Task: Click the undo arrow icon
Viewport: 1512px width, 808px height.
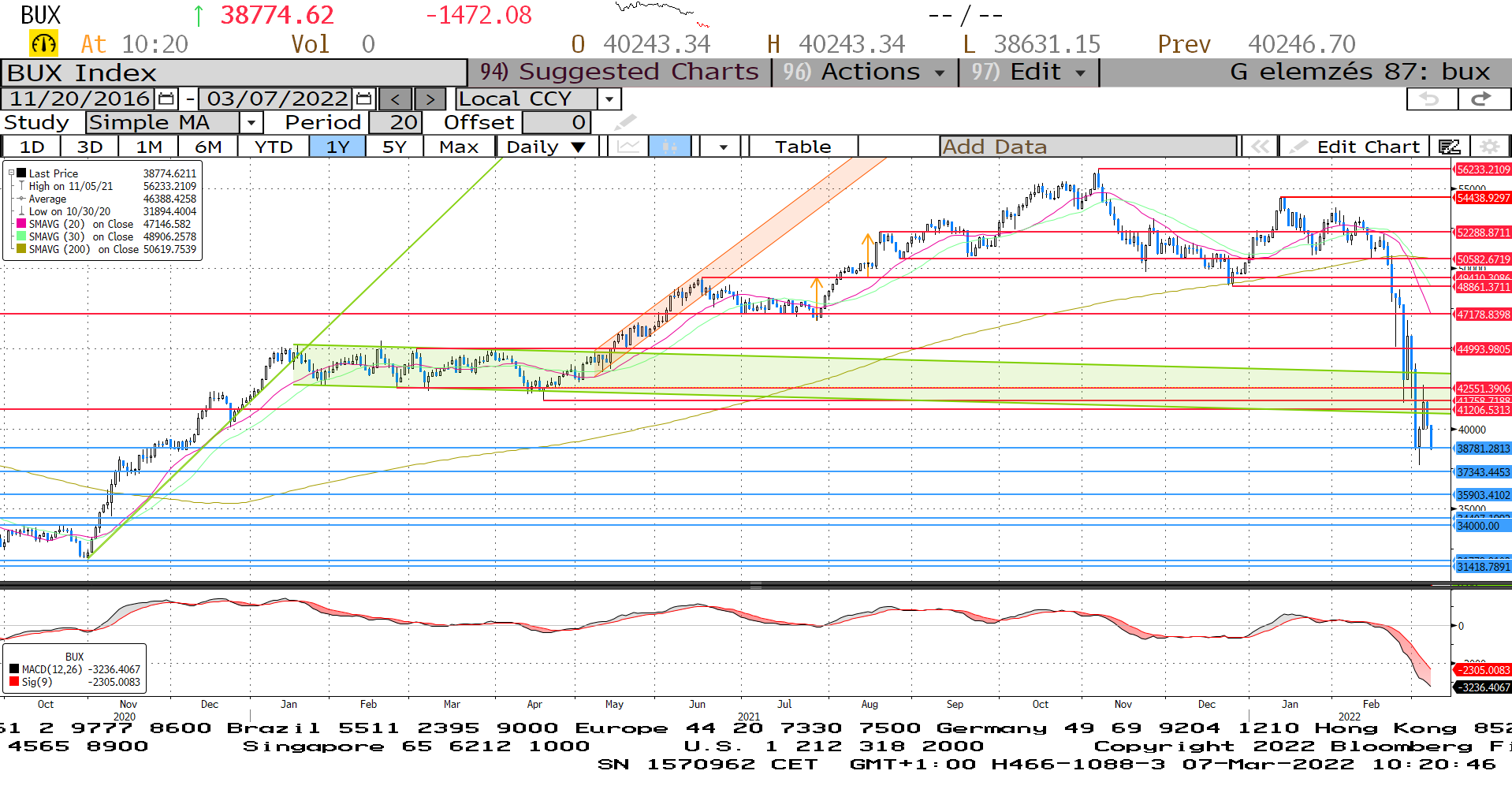Action: (1431, 99)
